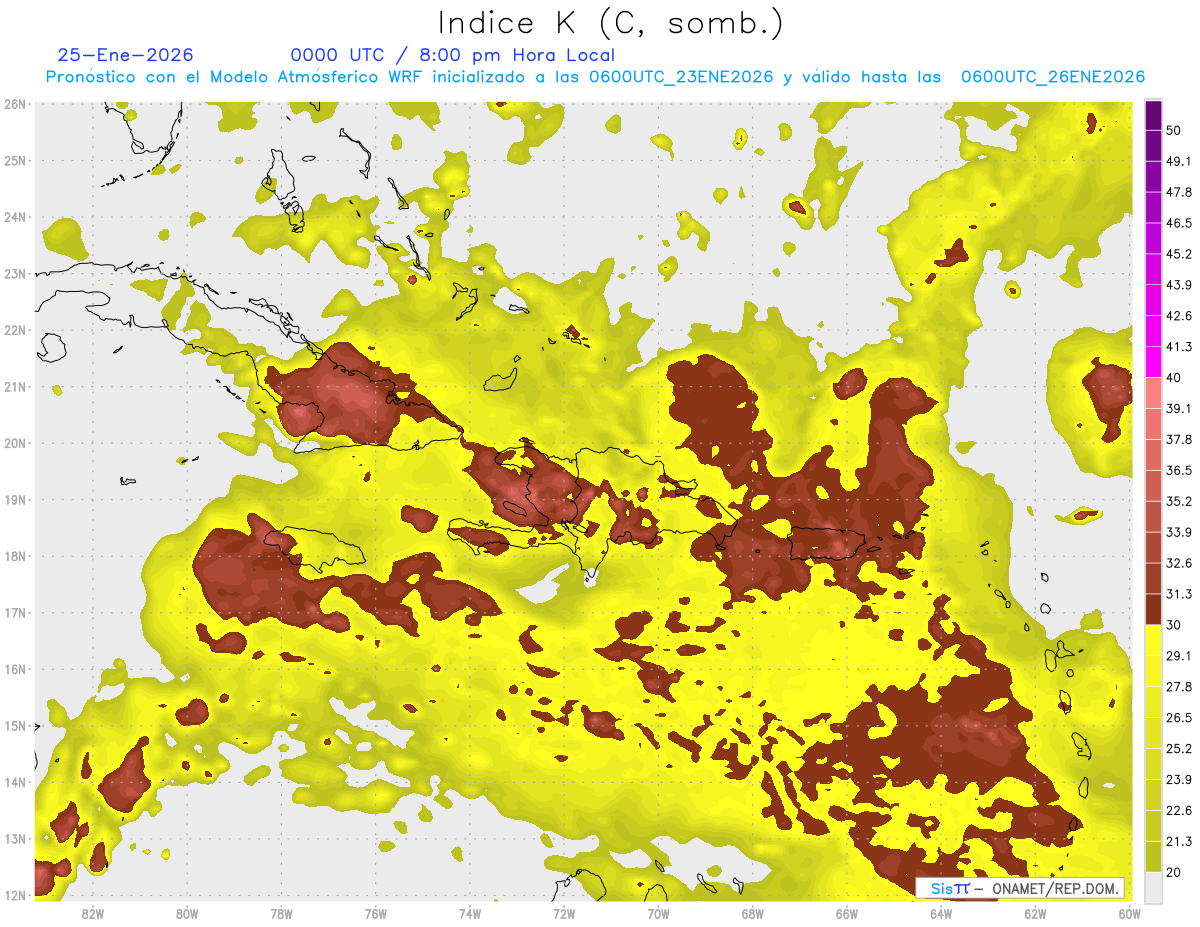Click the colorbar value "25.2"
The height and width of the screenshot is (927, 1200).
click(x=1178, y=749)
